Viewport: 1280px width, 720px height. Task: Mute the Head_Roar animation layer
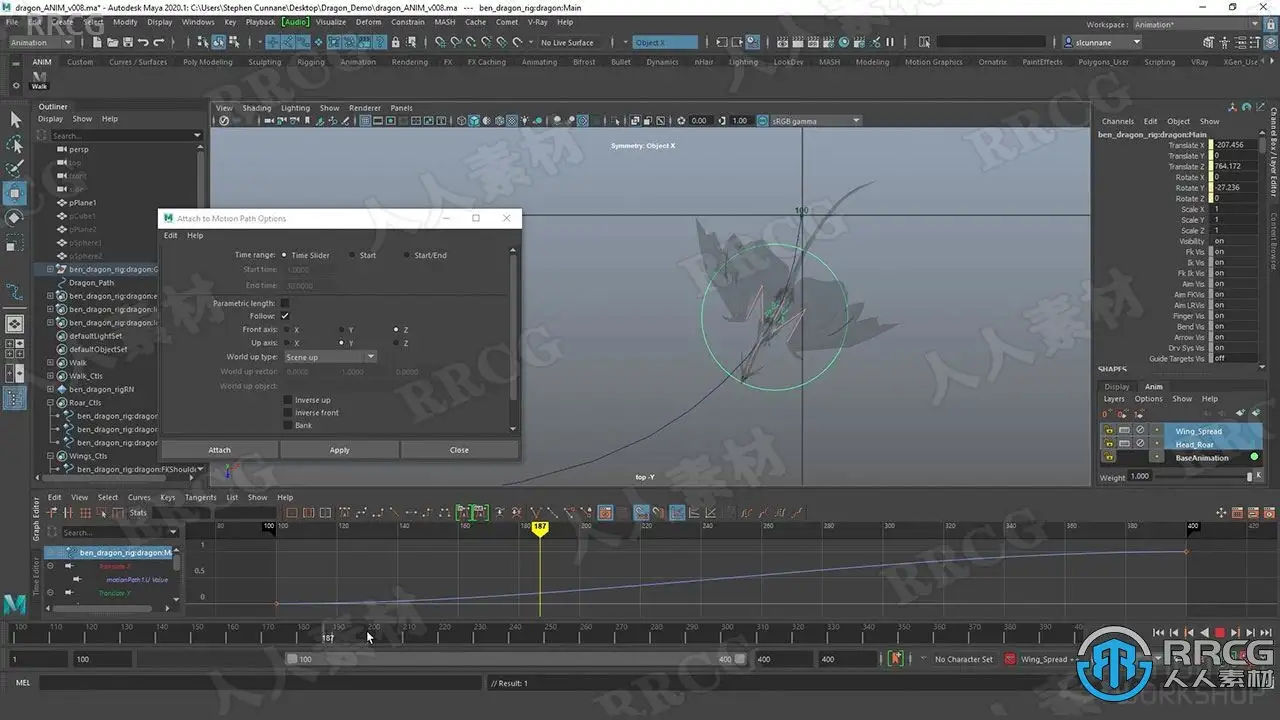[x=1140, y=444]
